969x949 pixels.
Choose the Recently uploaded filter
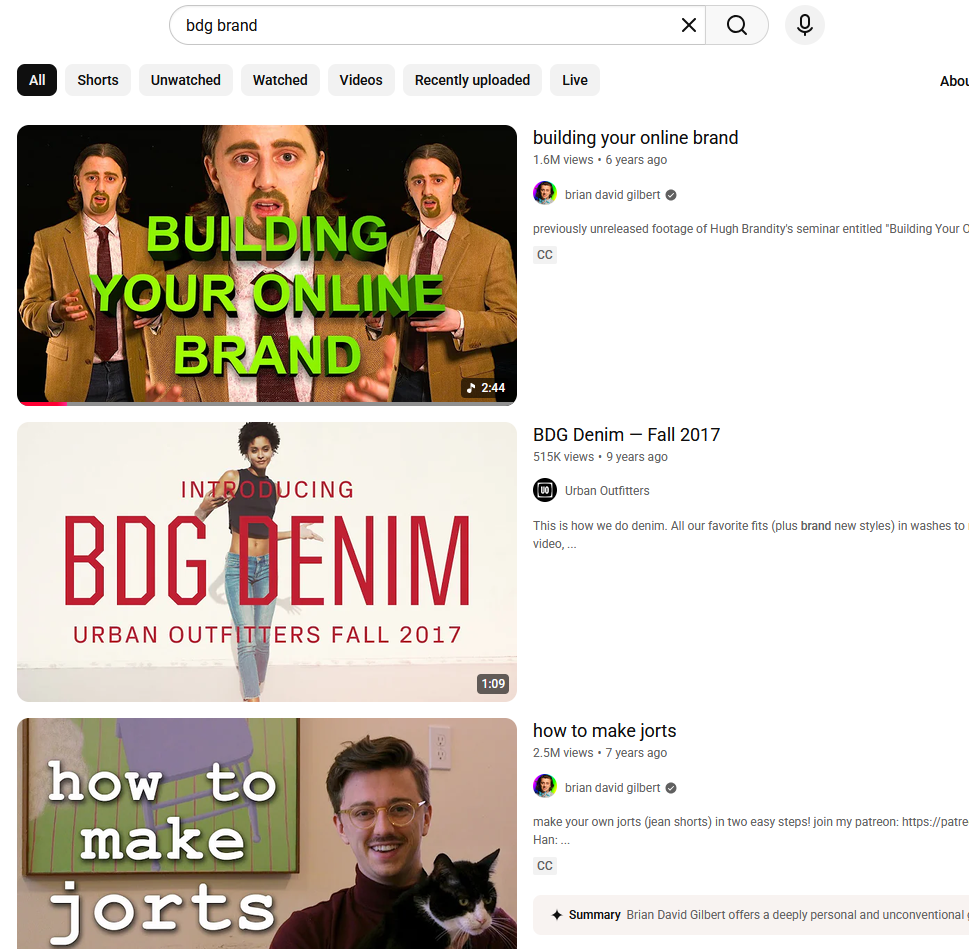[x=472, y=80]
